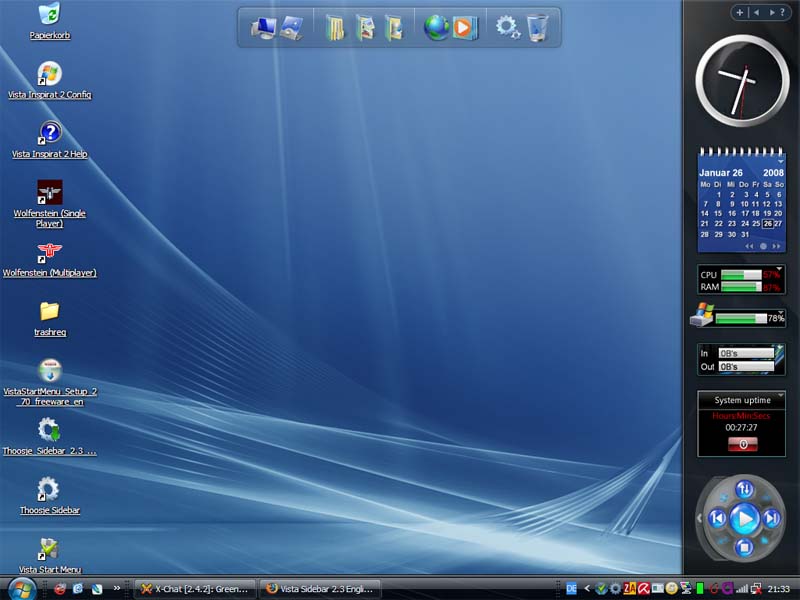Open the gears settings icon in top dock
800x600 pixels.
tap(508, 28)
